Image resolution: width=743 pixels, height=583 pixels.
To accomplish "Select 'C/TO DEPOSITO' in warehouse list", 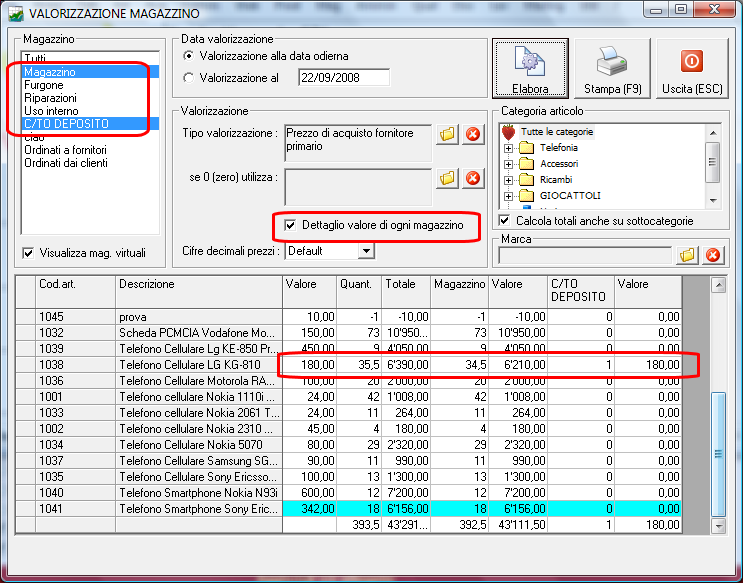I will pyautogui.click(x=90, y=124).
